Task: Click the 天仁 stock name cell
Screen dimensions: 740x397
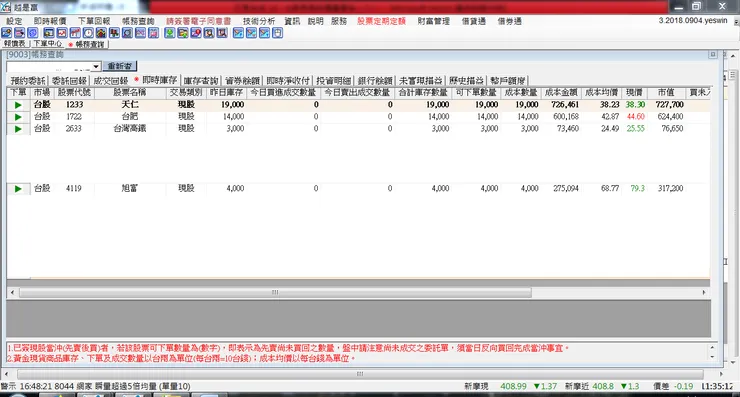Action: (130, 105)
